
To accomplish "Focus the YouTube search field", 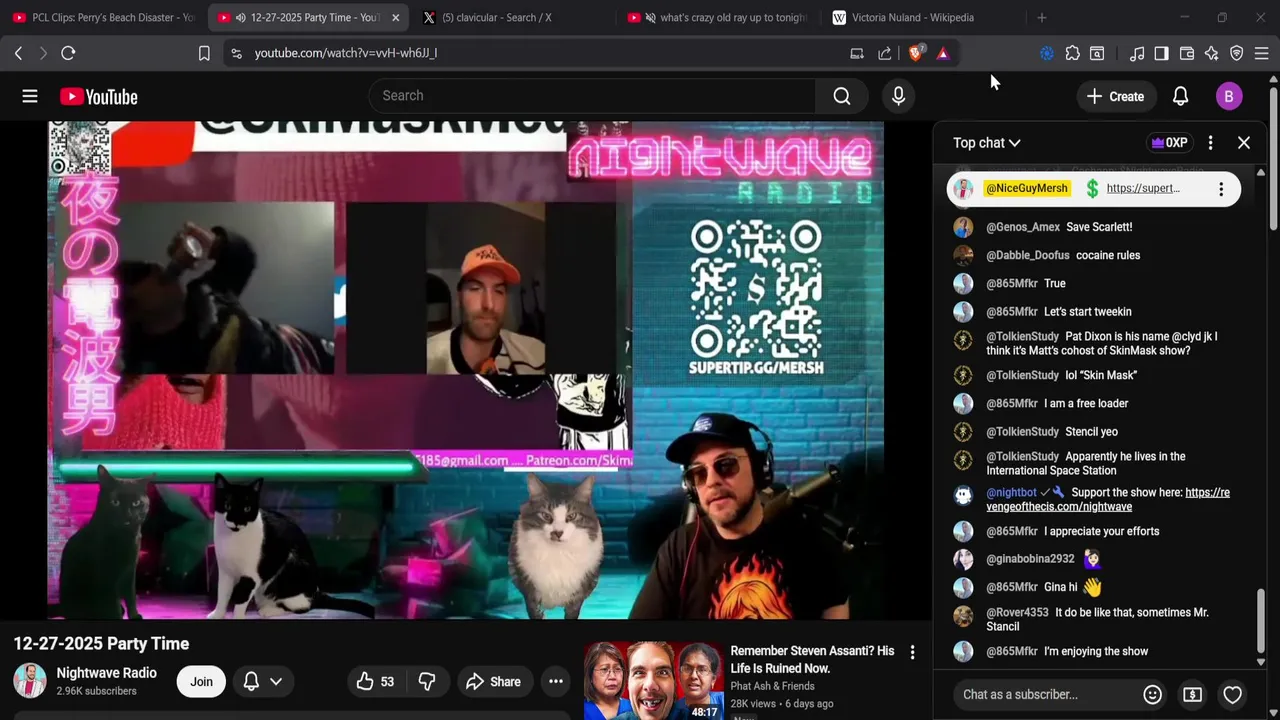I will click(592, 96).
